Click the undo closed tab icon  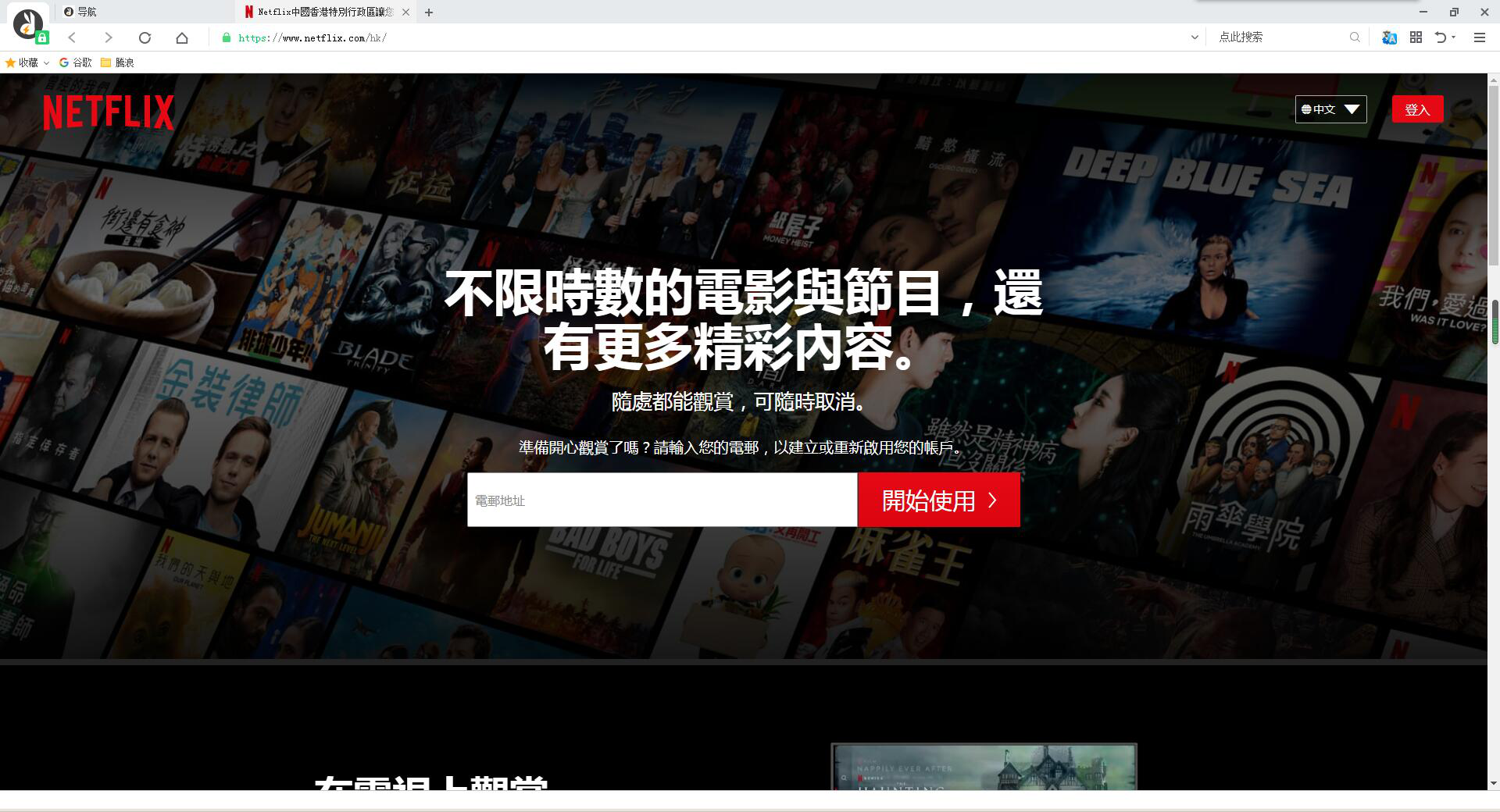[1441, 37]
